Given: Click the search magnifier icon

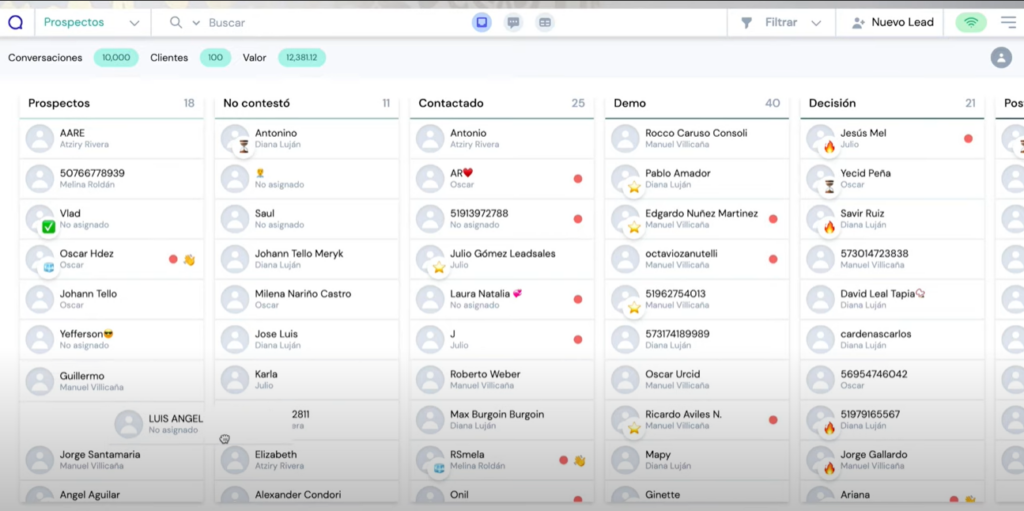Looking at the screenshot, I should [x=176, y=22].
